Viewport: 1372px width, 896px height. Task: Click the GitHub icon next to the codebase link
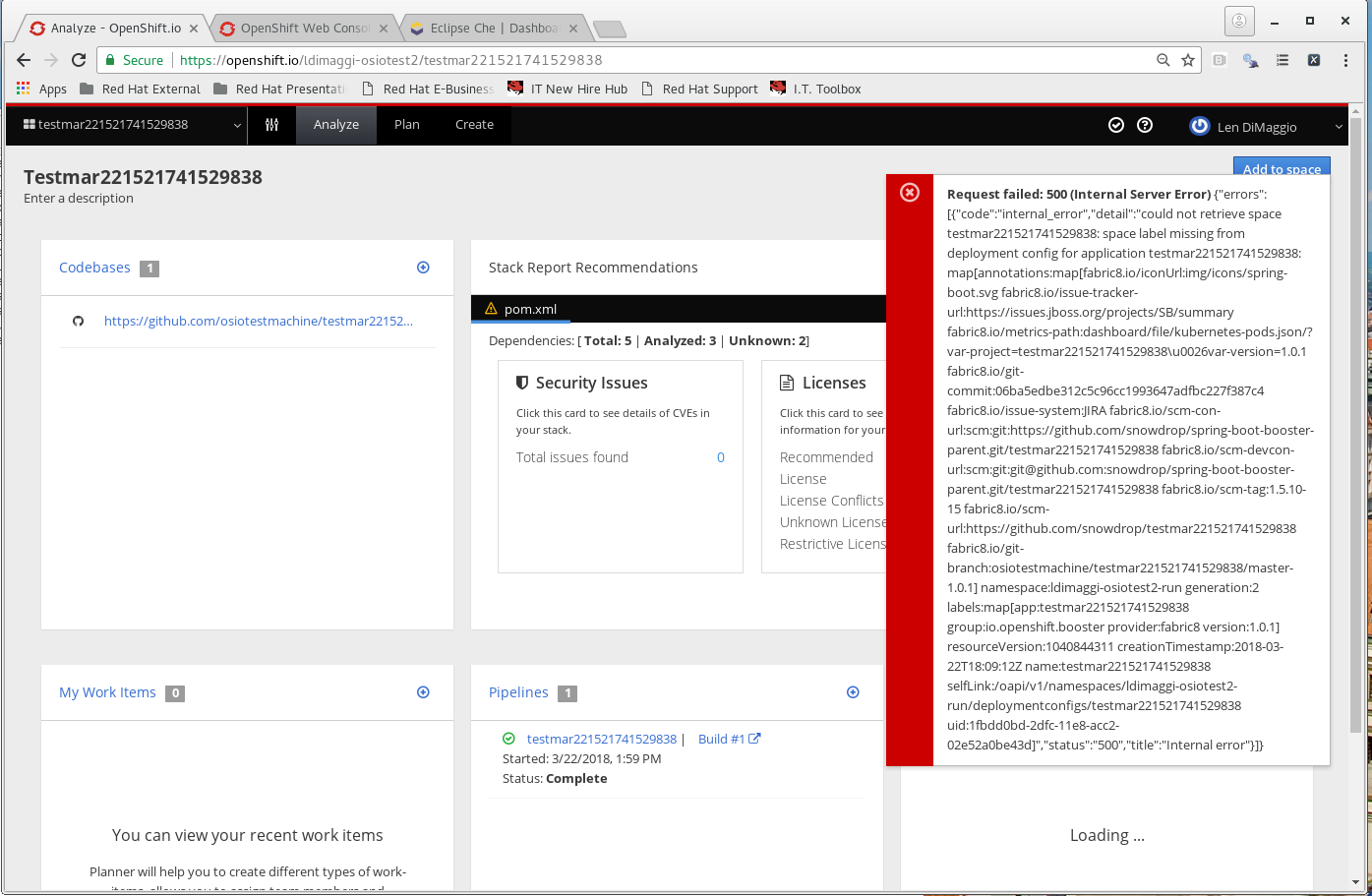tap(78, 320)
